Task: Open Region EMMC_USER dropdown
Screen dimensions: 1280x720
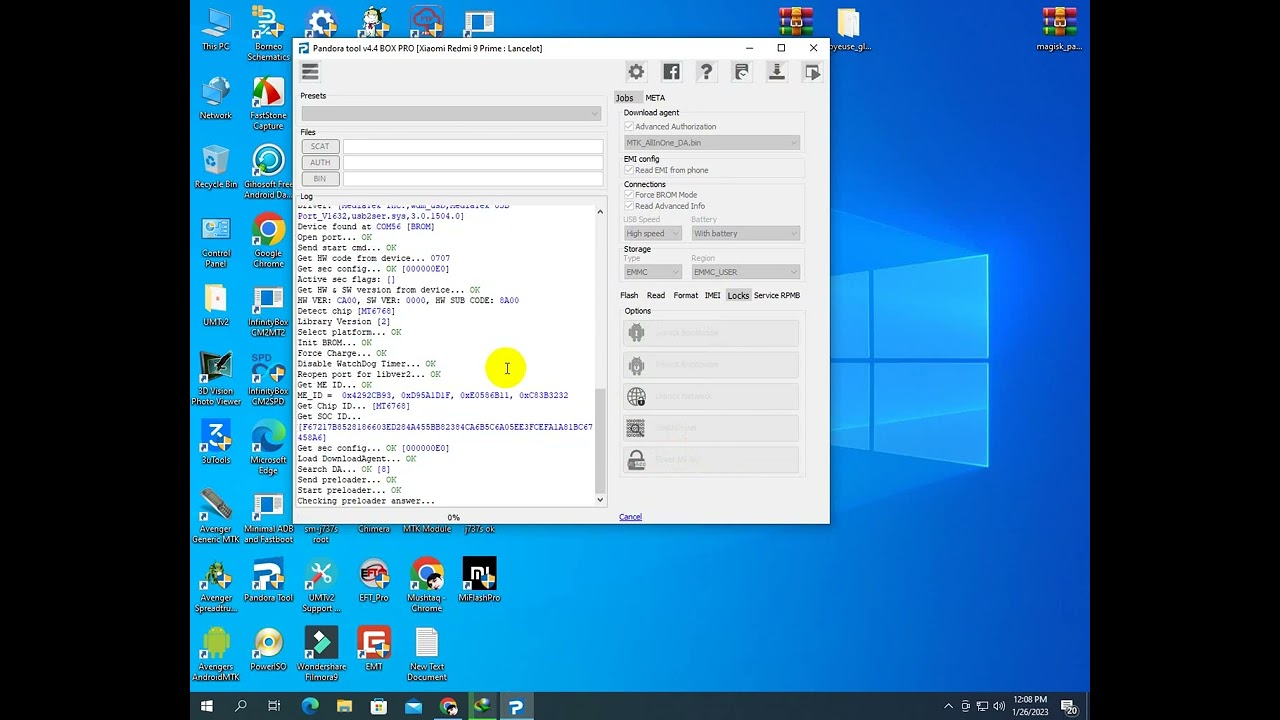Action: pos(746,272)
